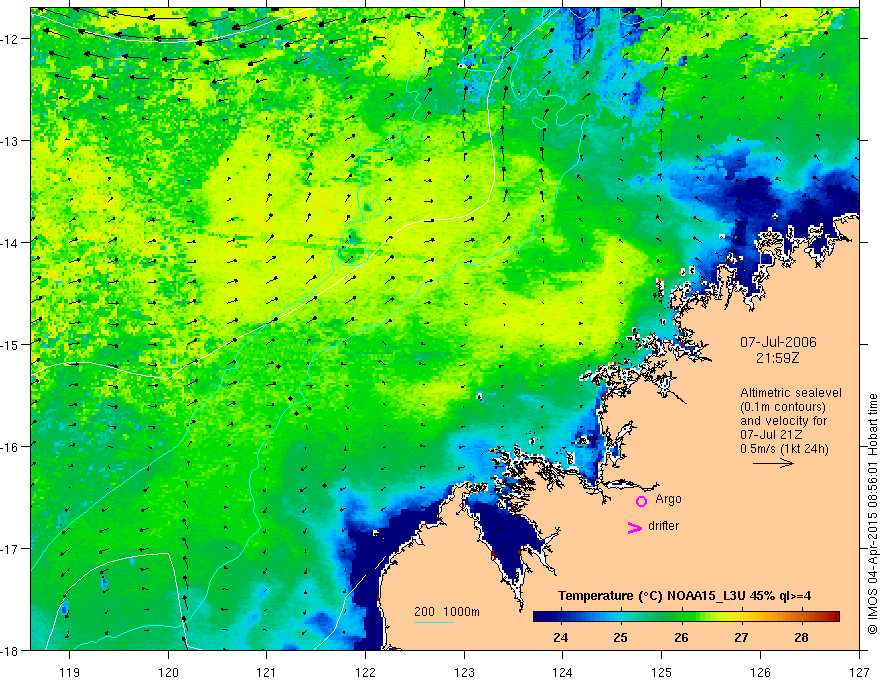This screenshot has width=880, height=680.
Task: Click longitude axis label 125
Action: coord(662,672)
